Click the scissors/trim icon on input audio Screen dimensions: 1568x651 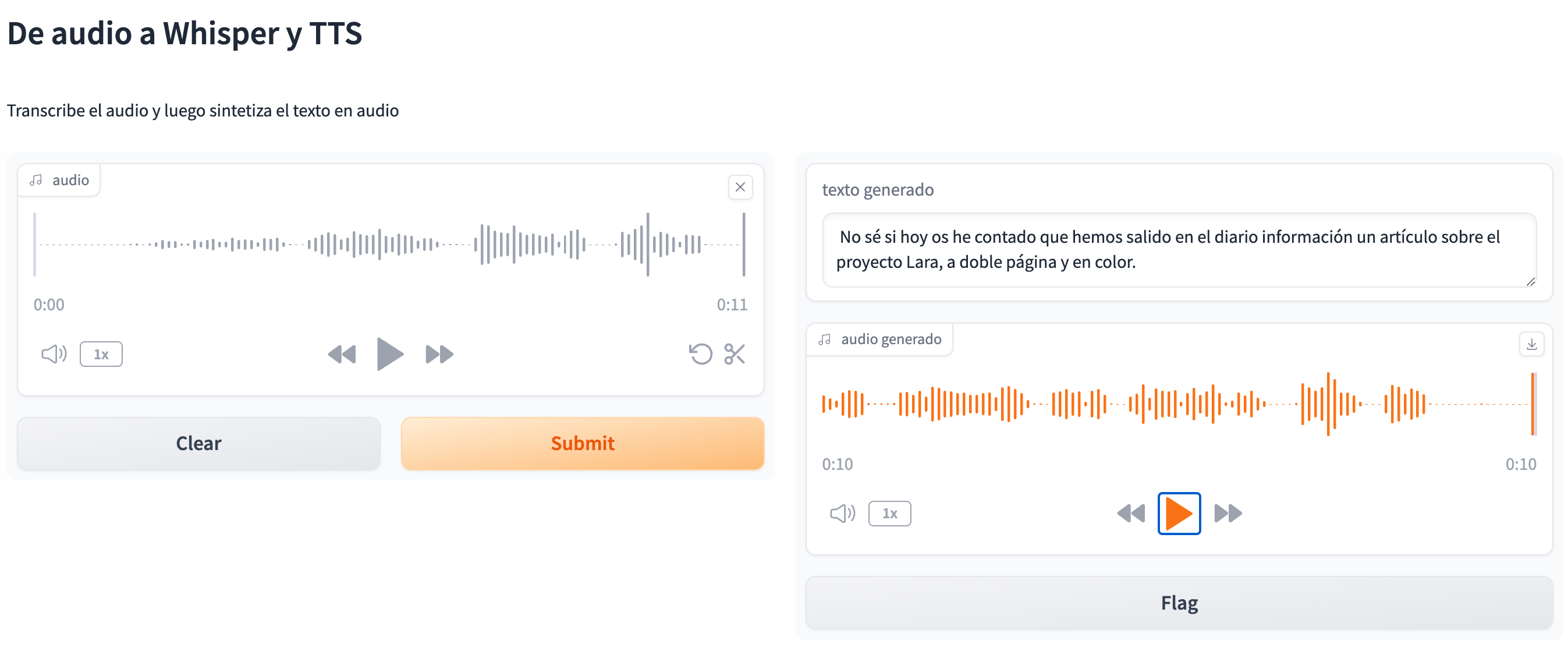pyautogui.click(x=737, y=353)
